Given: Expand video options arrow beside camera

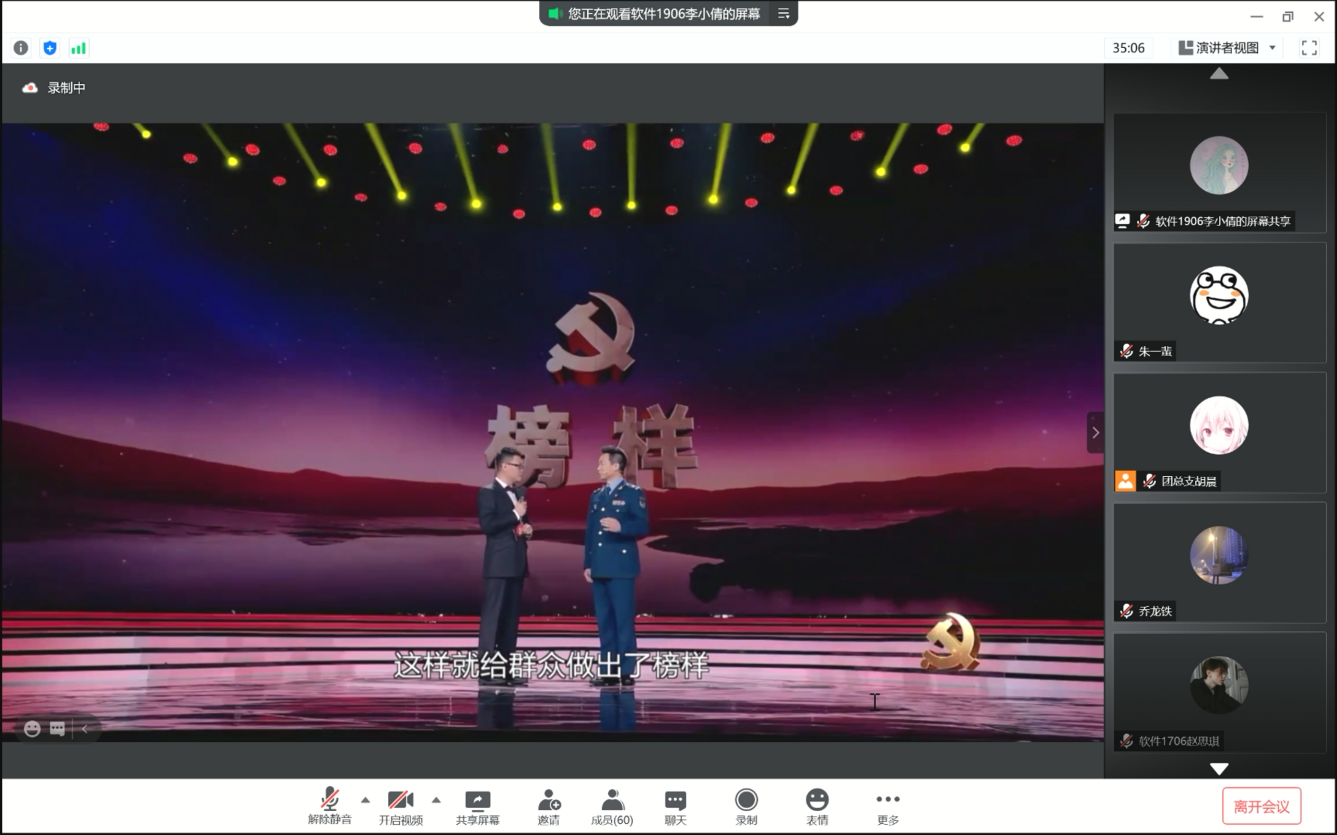Looking at the screenshot, I should click(436, 800).
